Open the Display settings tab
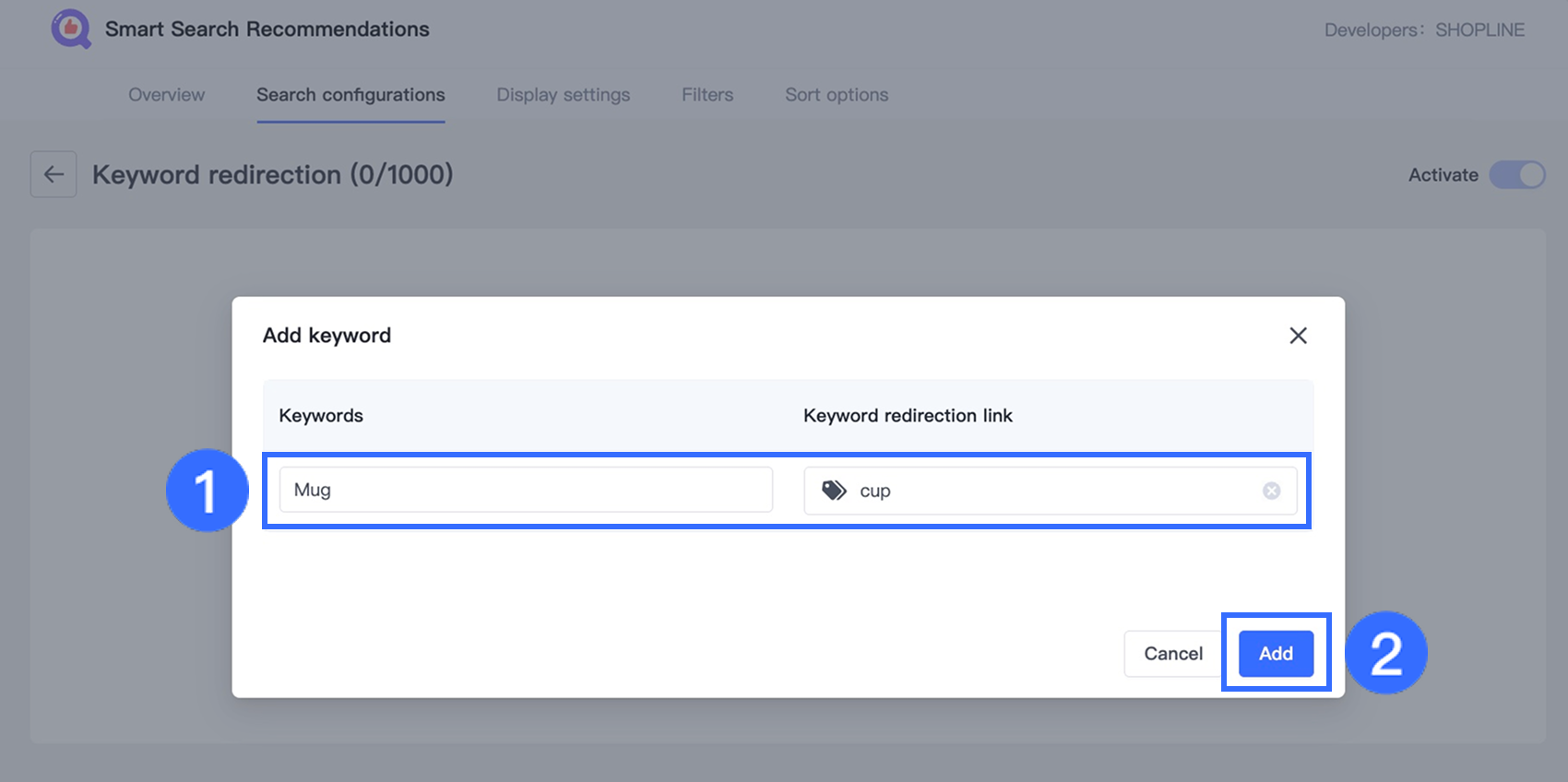The width and height of the screenshot is (1568, 782). [564, 95]
